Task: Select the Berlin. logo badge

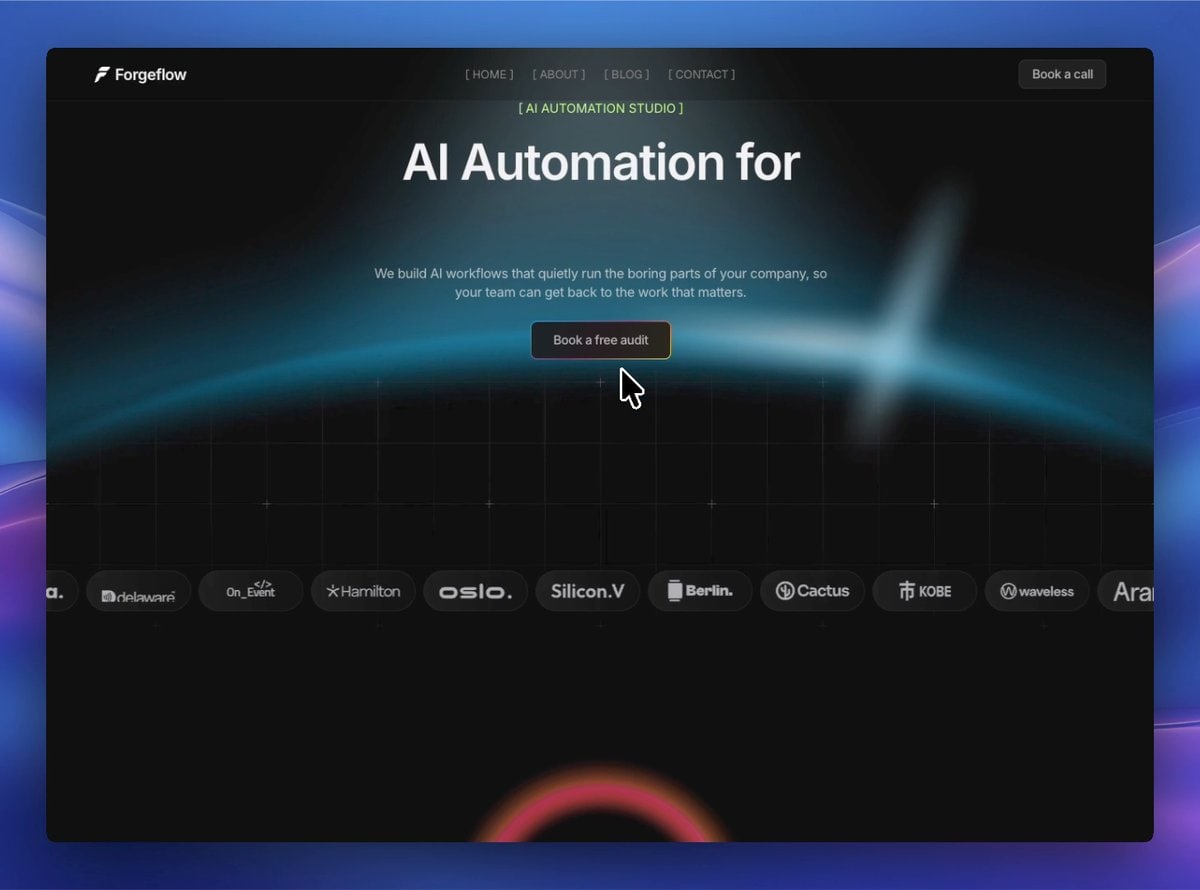Action: tap(700, 591)
